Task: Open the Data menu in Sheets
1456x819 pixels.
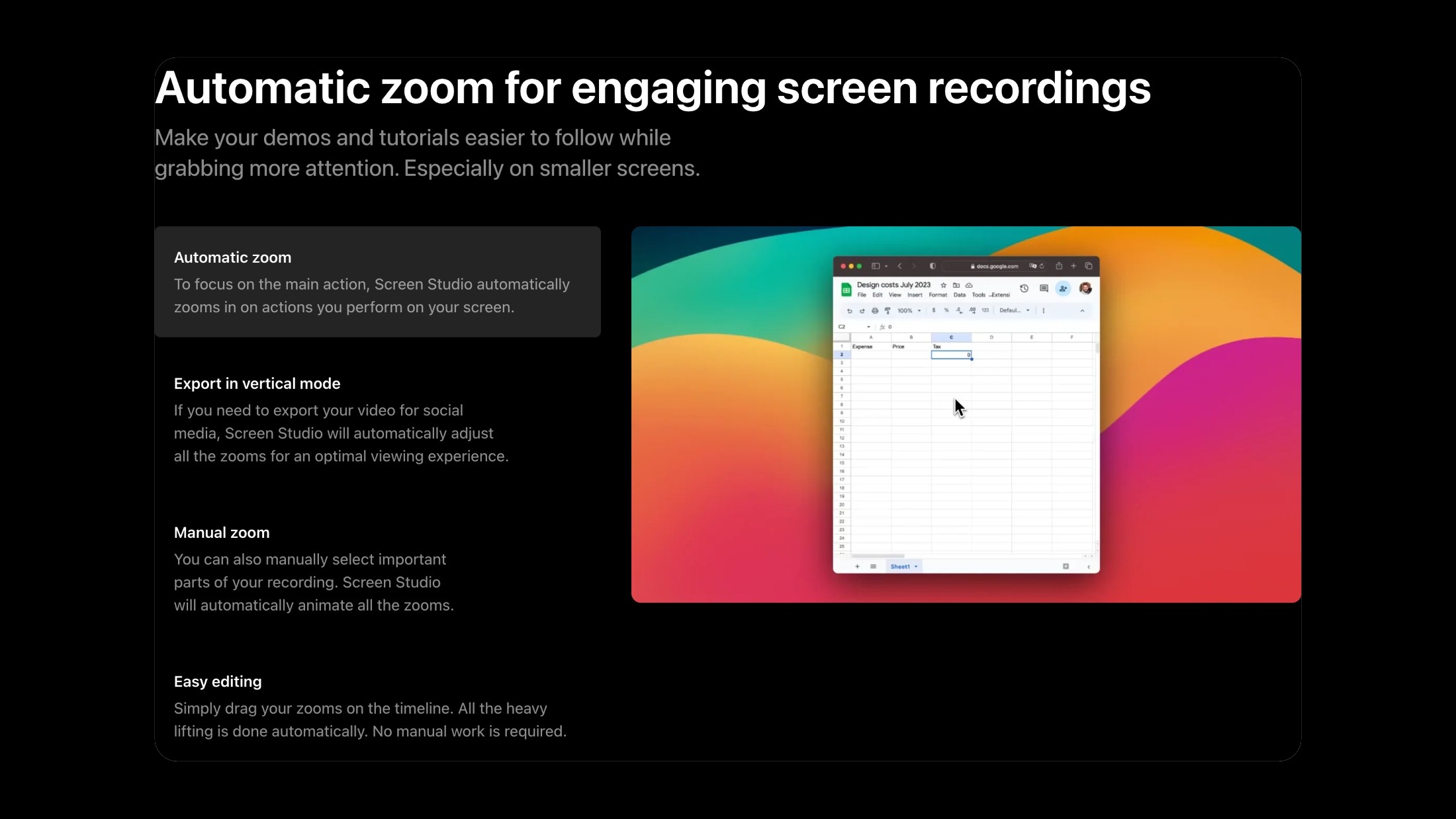Action: [960, 295]
